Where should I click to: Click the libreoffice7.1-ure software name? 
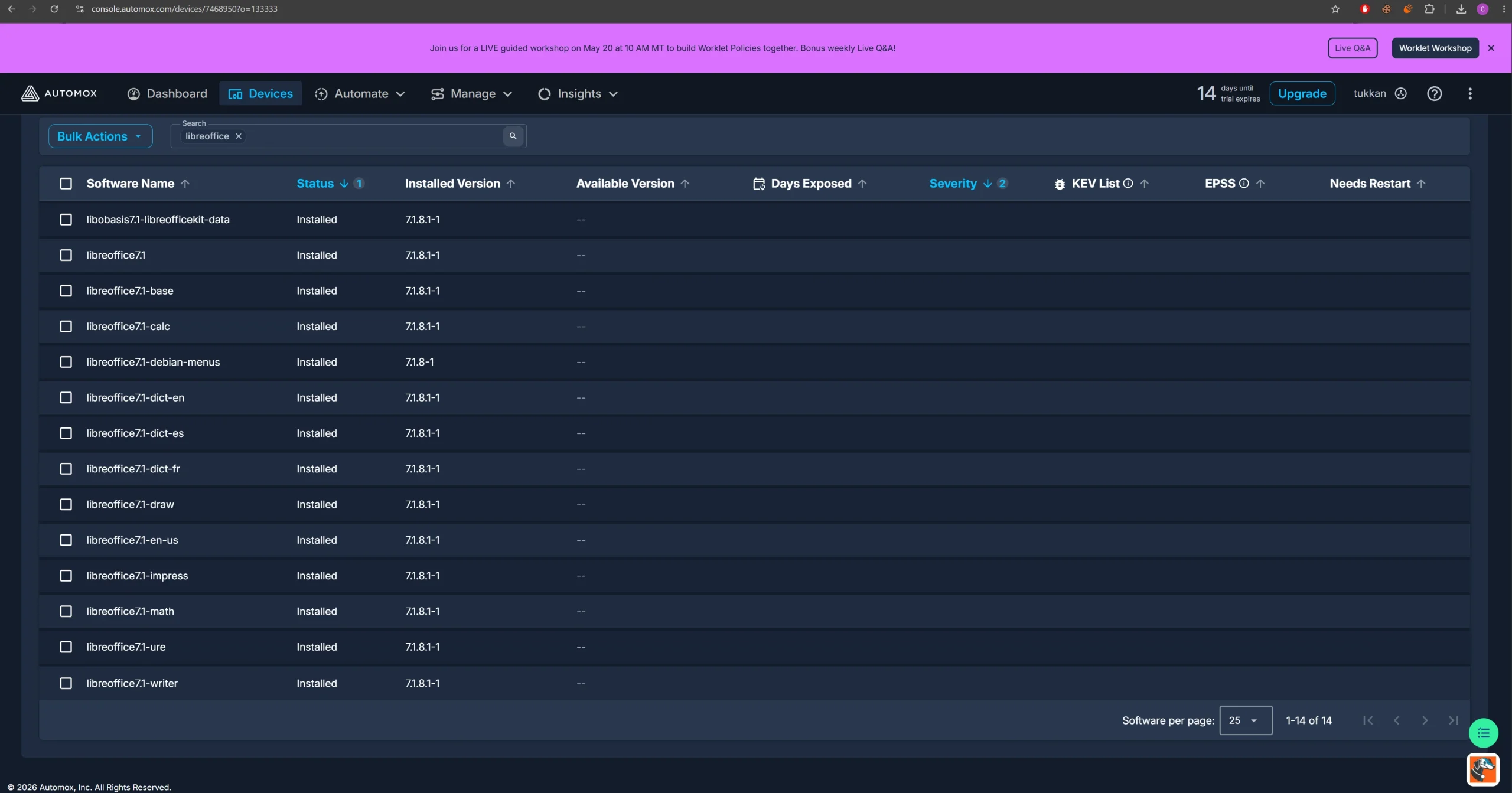pos(126,647)
